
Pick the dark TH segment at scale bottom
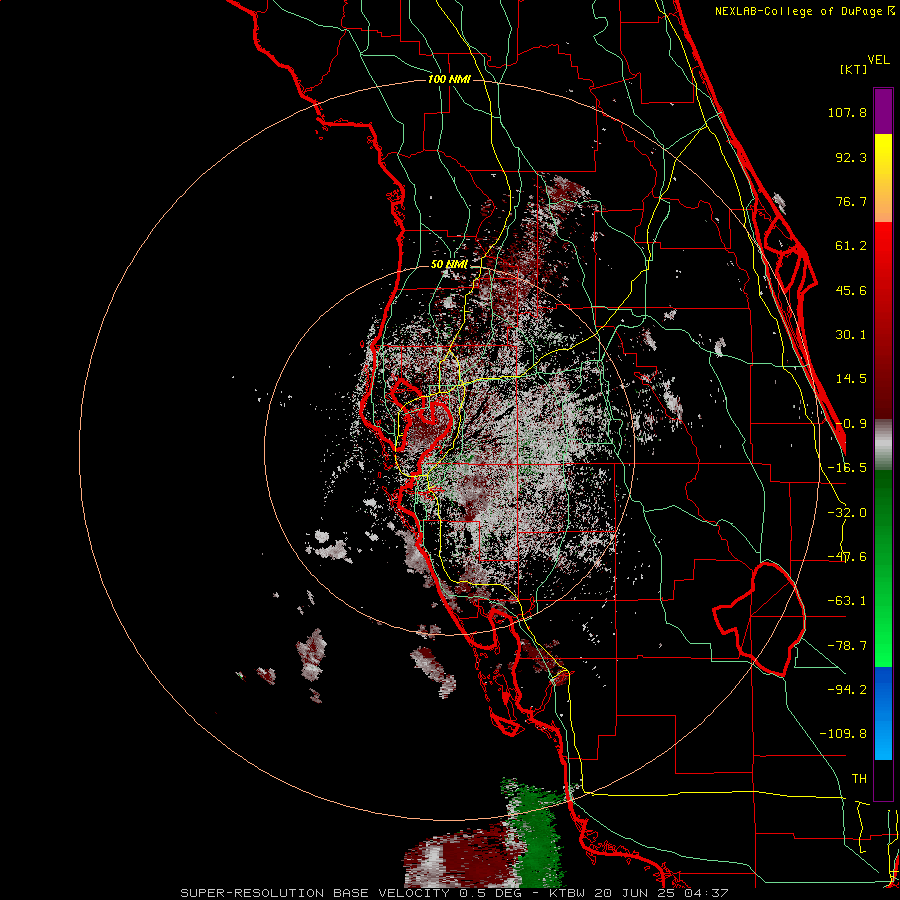[883, 779]
